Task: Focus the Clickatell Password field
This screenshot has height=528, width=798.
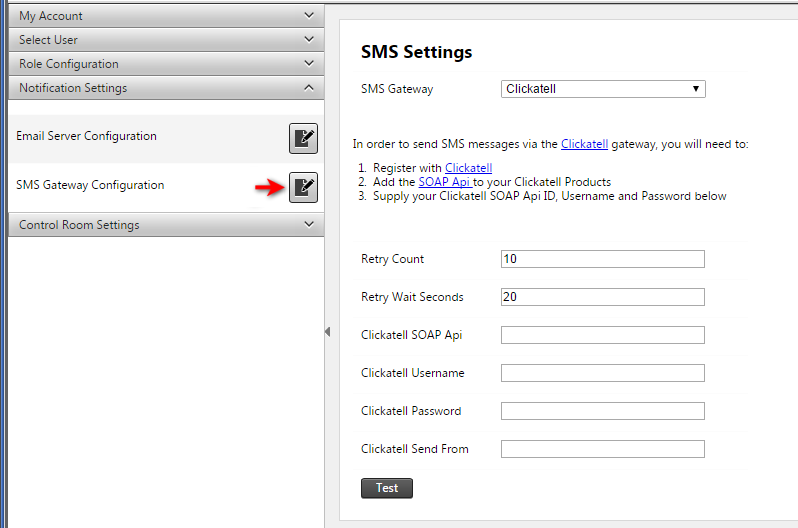Action: click(603, 411)
